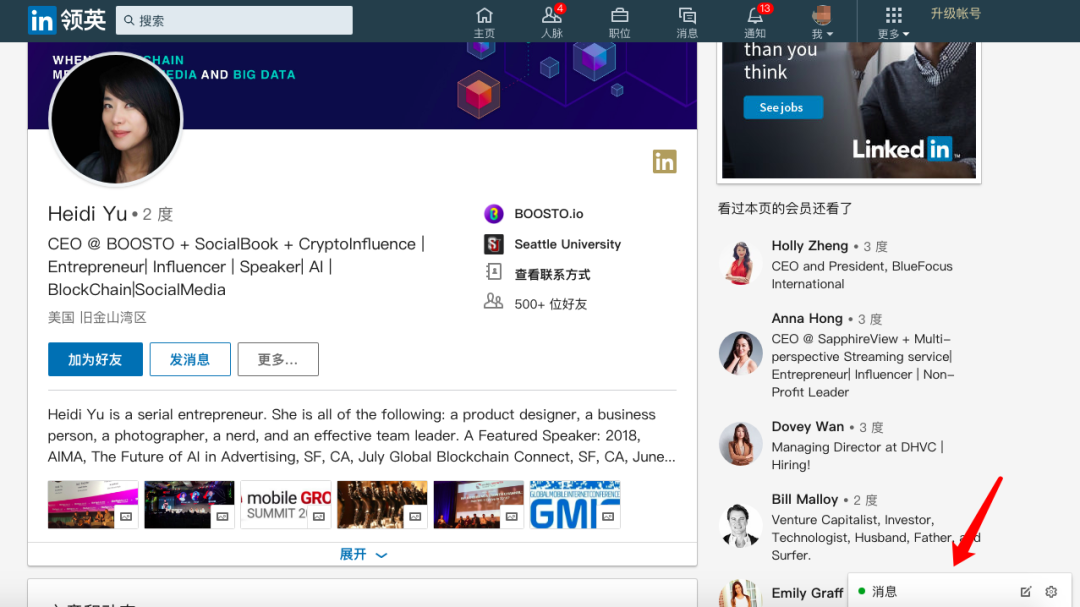
Task: Open the 500+ connections (位好友) link
Action: pyautogui.click(x=550, y=304)
